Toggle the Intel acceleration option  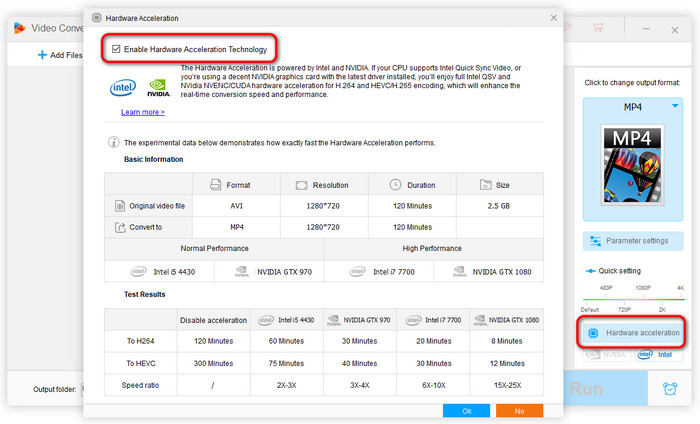pyautogui.click(x=658, y=355)
